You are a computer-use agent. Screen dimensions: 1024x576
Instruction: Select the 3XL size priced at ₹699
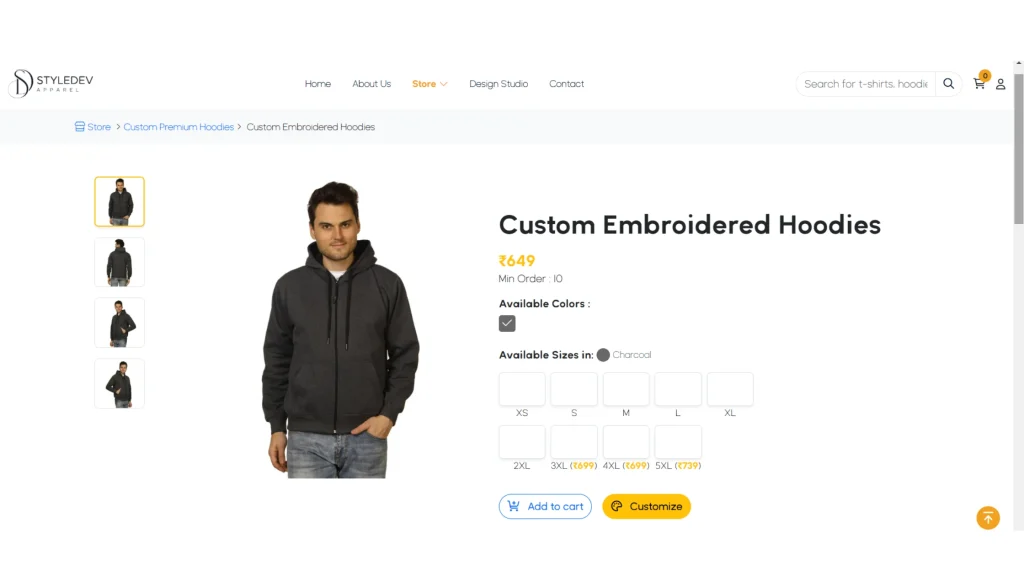click(x=573, y=442)
